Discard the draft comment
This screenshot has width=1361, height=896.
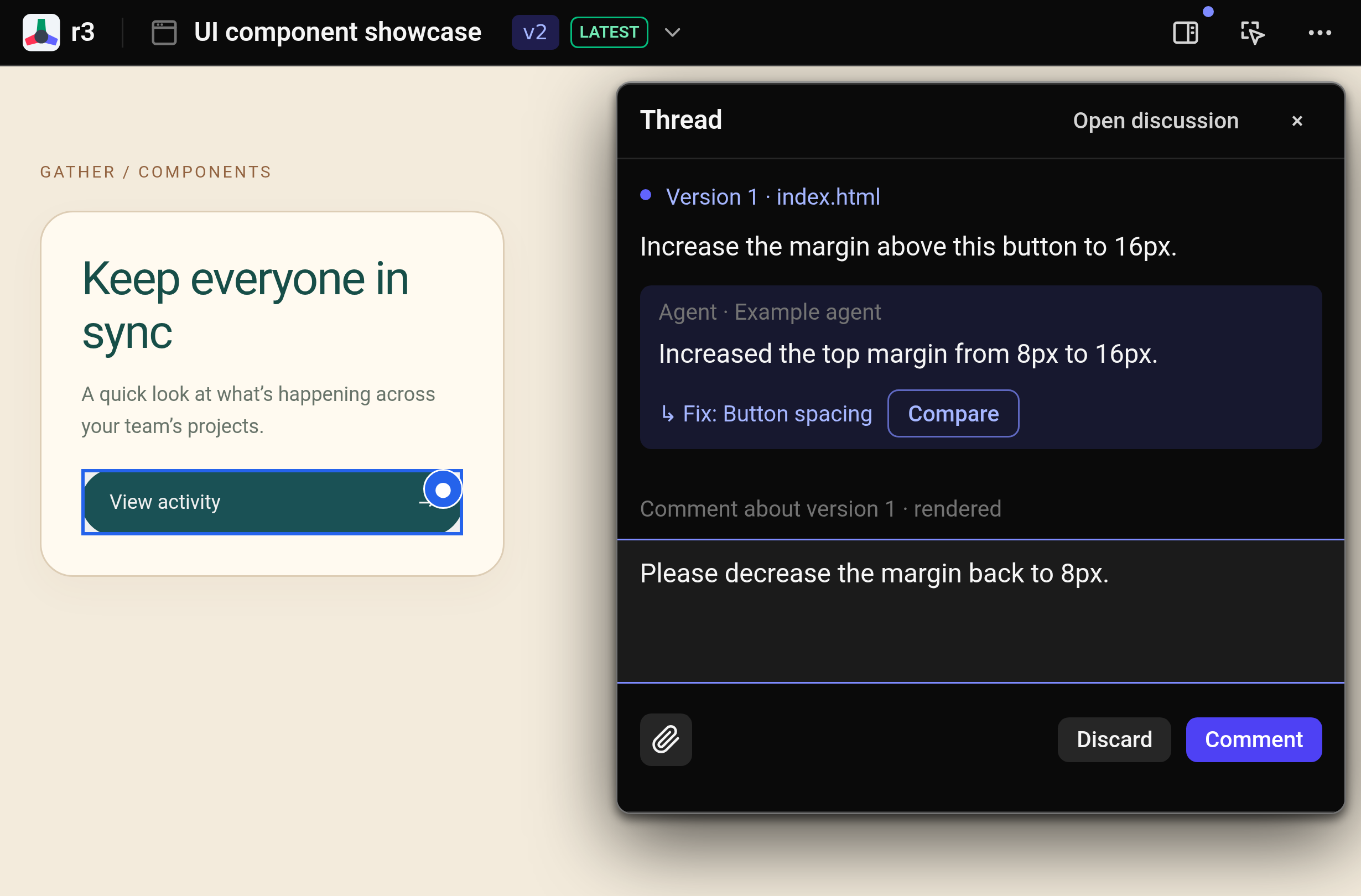point(1114,739)
